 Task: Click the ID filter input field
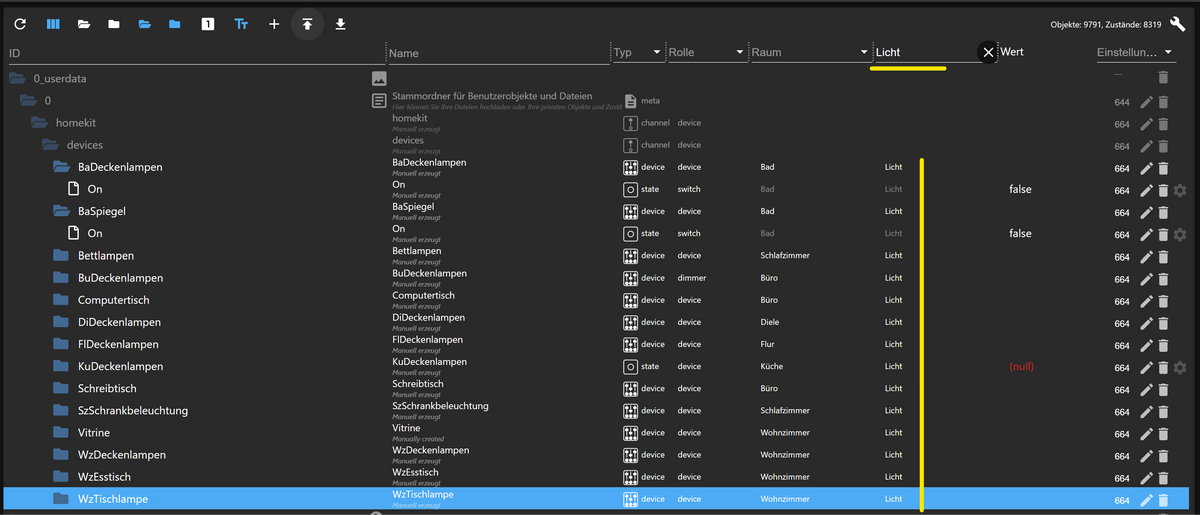195,52
